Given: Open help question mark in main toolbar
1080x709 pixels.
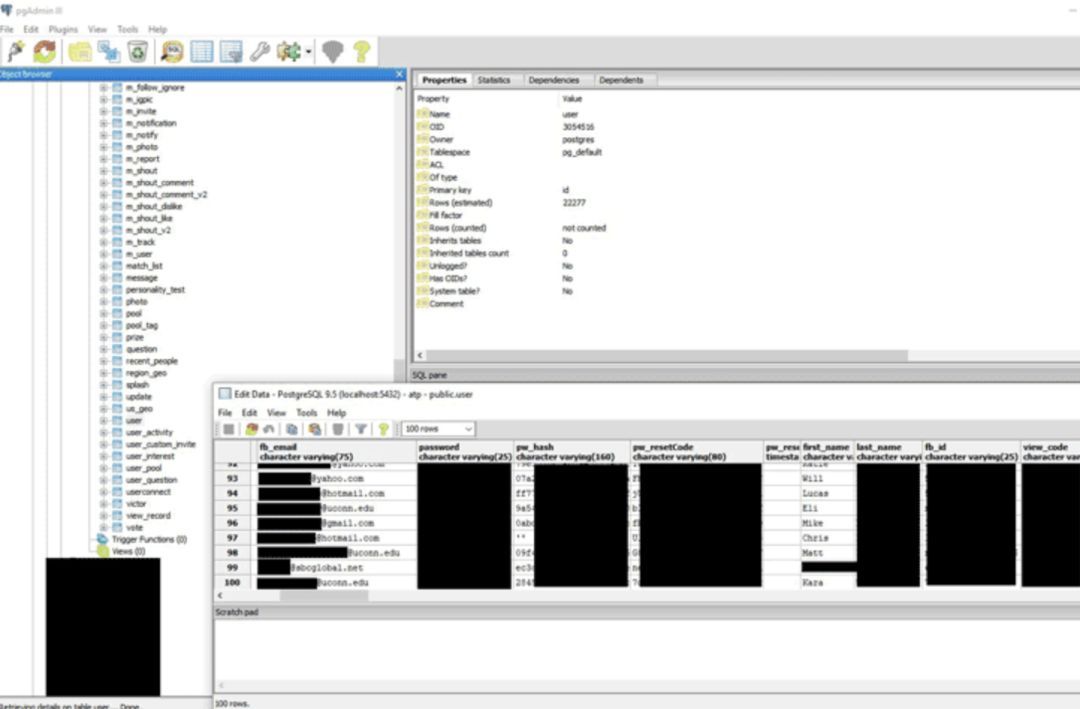Looking at the screenshot, I should tap(362, 52).
